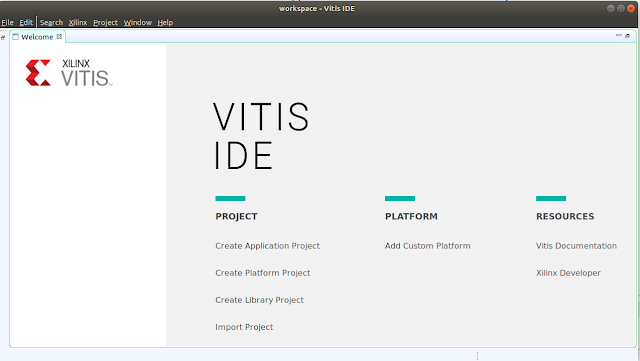
Task: Open the Edit menu
Action: coord(26,22)
